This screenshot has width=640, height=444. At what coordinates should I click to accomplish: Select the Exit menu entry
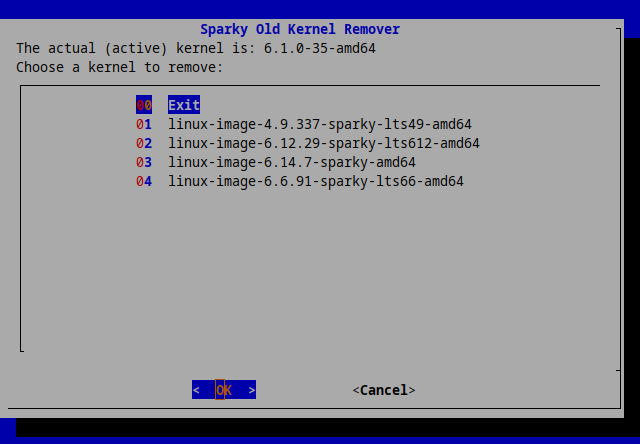point(184,105)
